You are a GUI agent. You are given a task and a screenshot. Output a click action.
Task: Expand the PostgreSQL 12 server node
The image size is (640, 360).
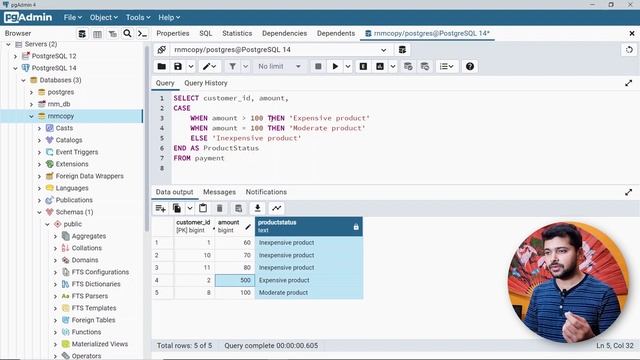(16, 56)
